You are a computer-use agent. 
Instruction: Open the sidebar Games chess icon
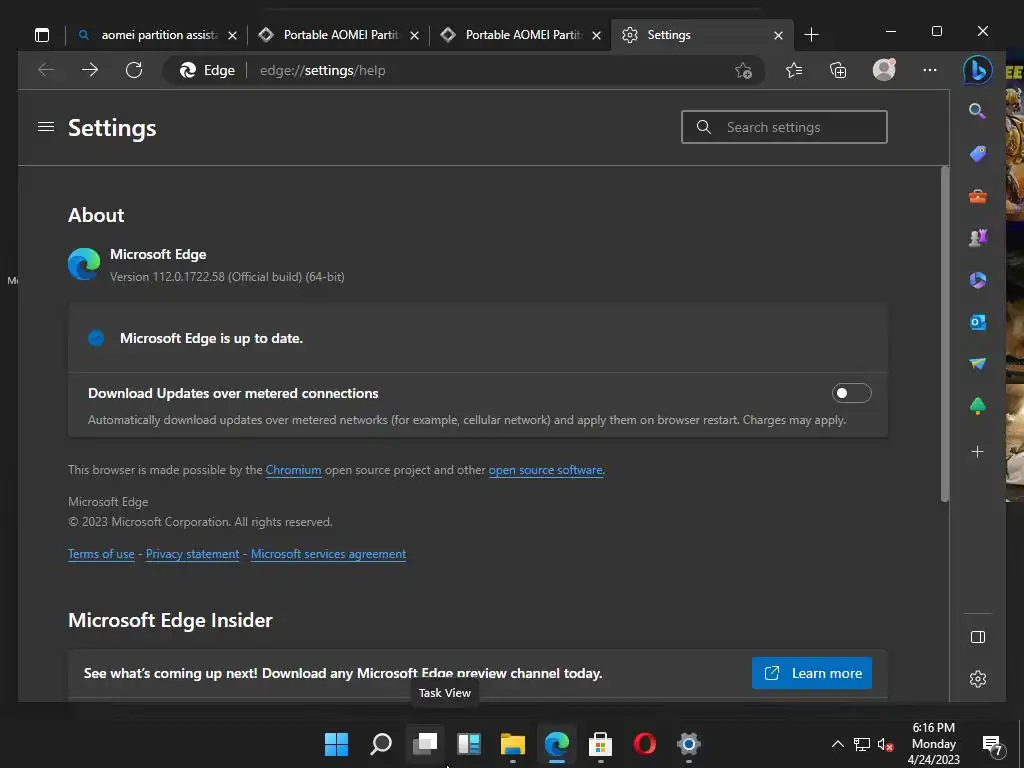978,238
